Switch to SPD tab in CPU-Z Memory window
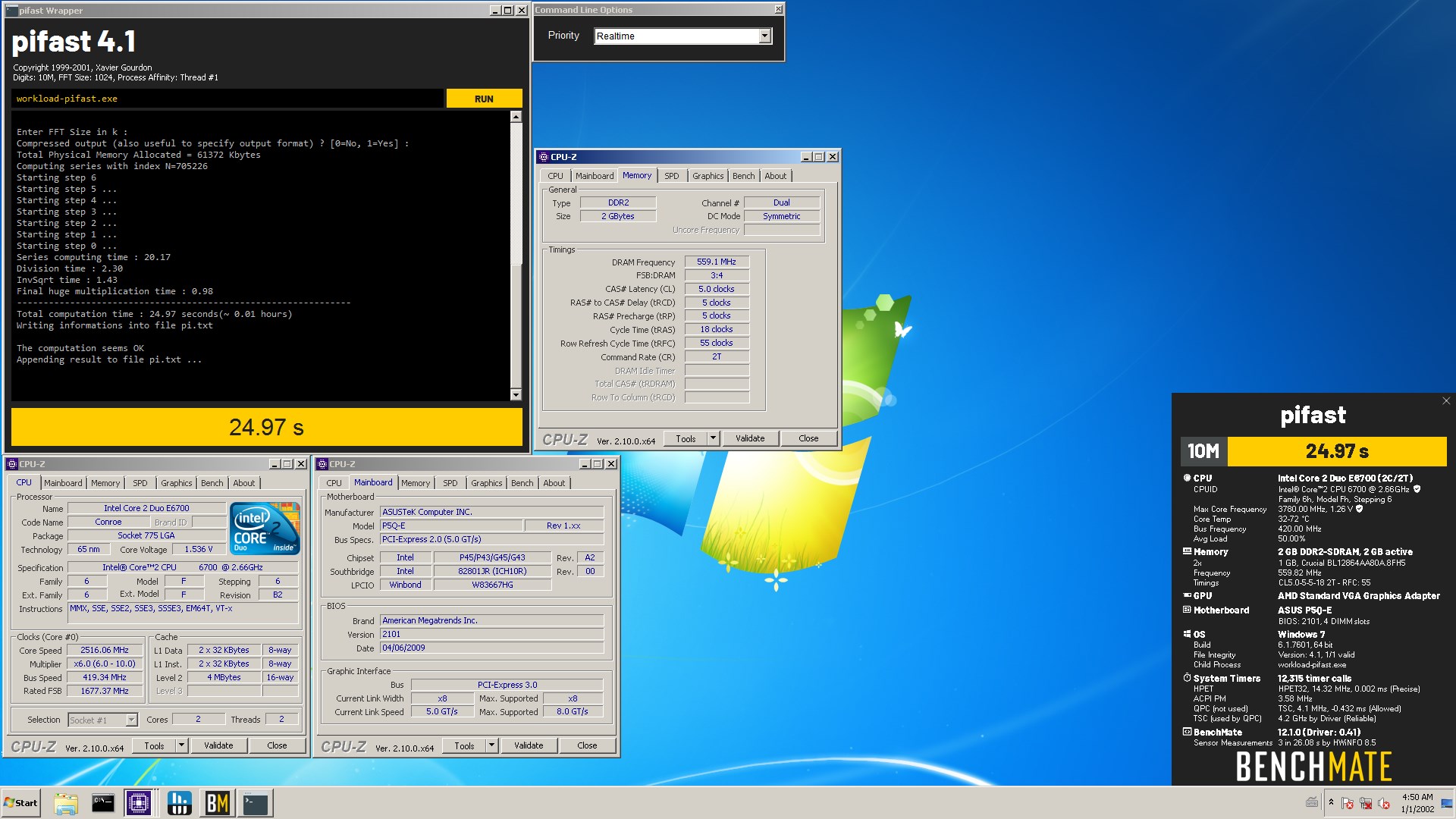The image size is (1456, 819). pyautogui.click(x=672, y=176)
